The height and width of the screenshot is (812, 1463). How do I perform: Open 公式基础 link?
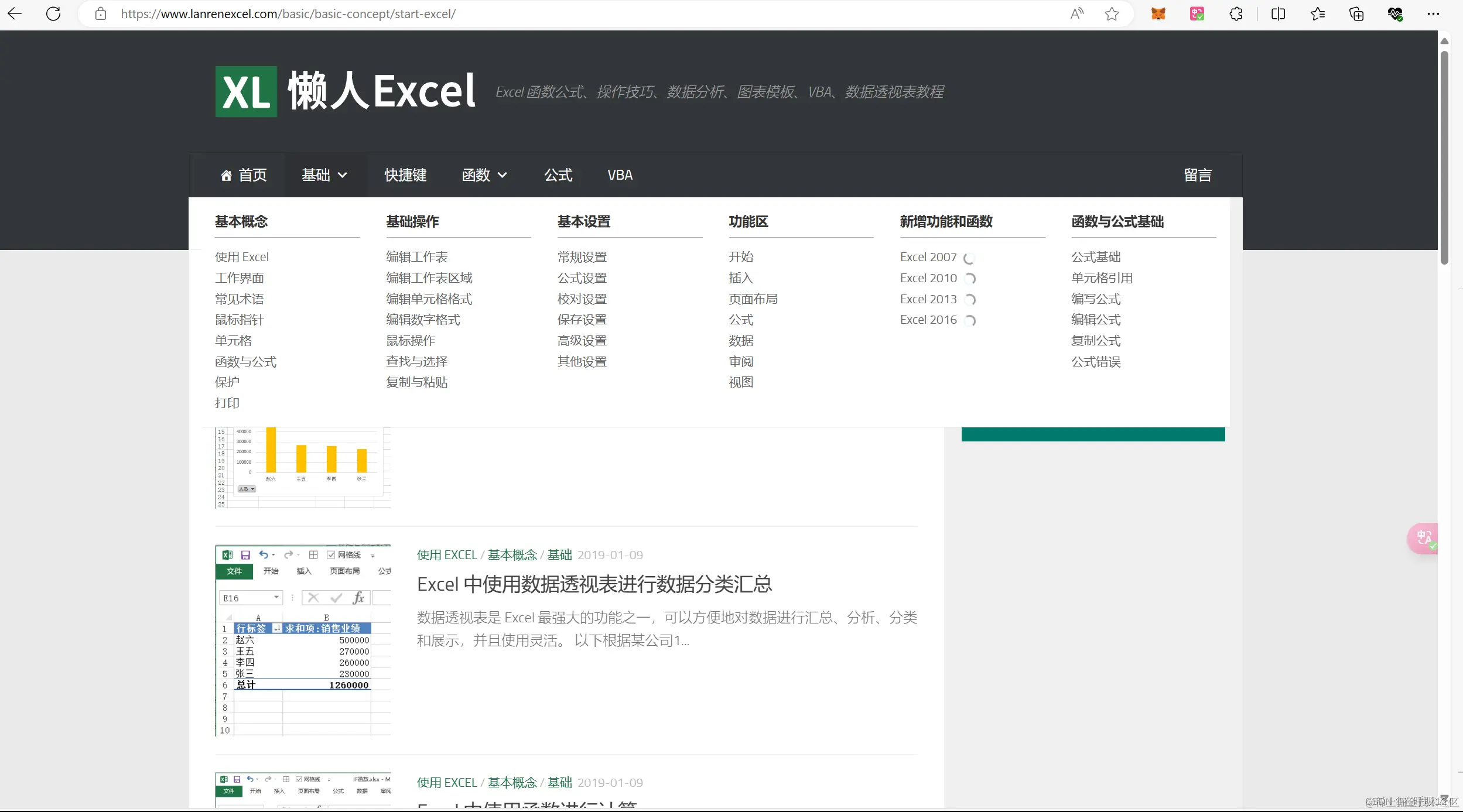(1096, 257)
